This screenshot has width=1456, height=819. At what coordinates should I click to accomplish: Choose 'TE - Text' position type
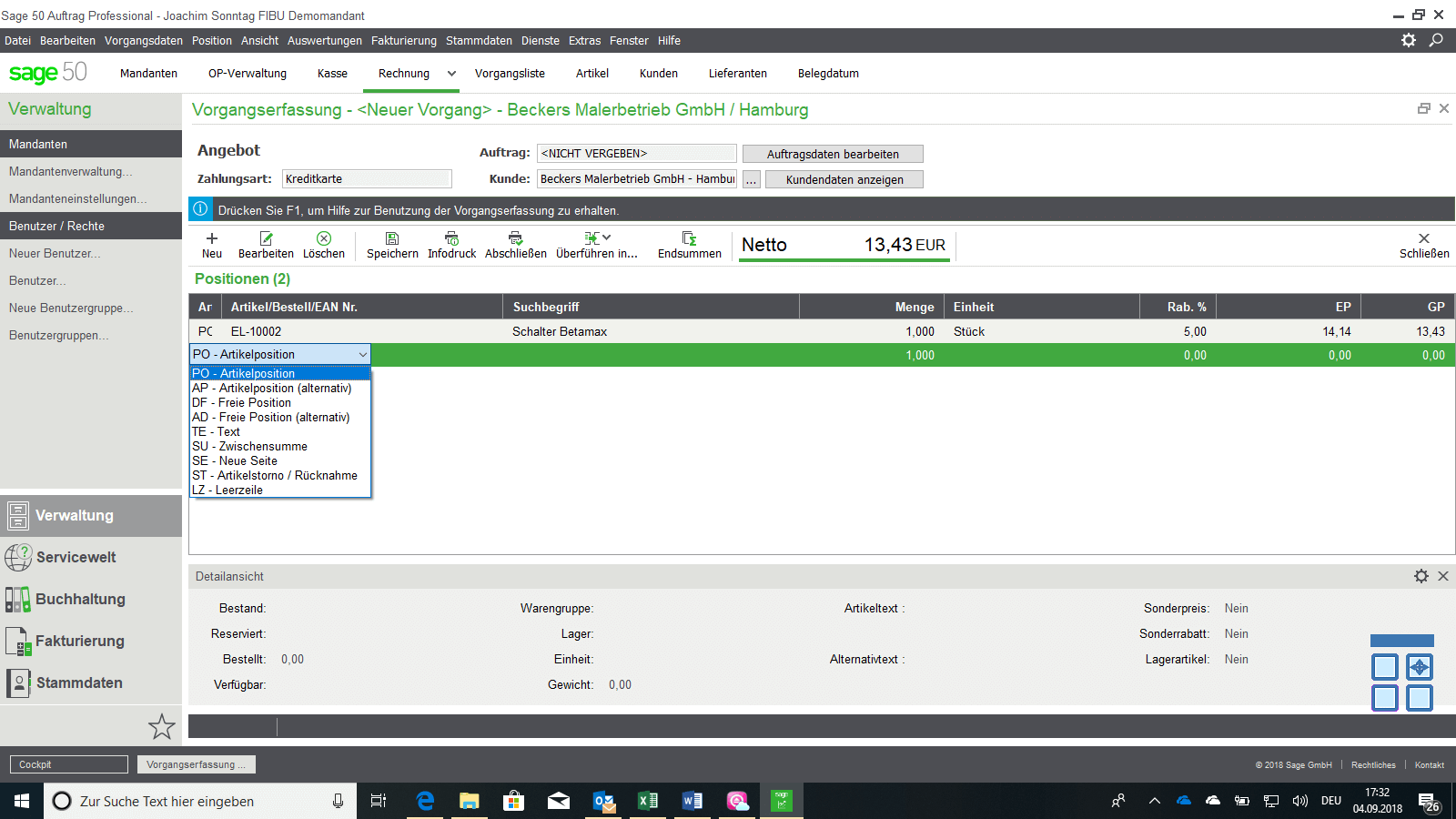point(217,432)
